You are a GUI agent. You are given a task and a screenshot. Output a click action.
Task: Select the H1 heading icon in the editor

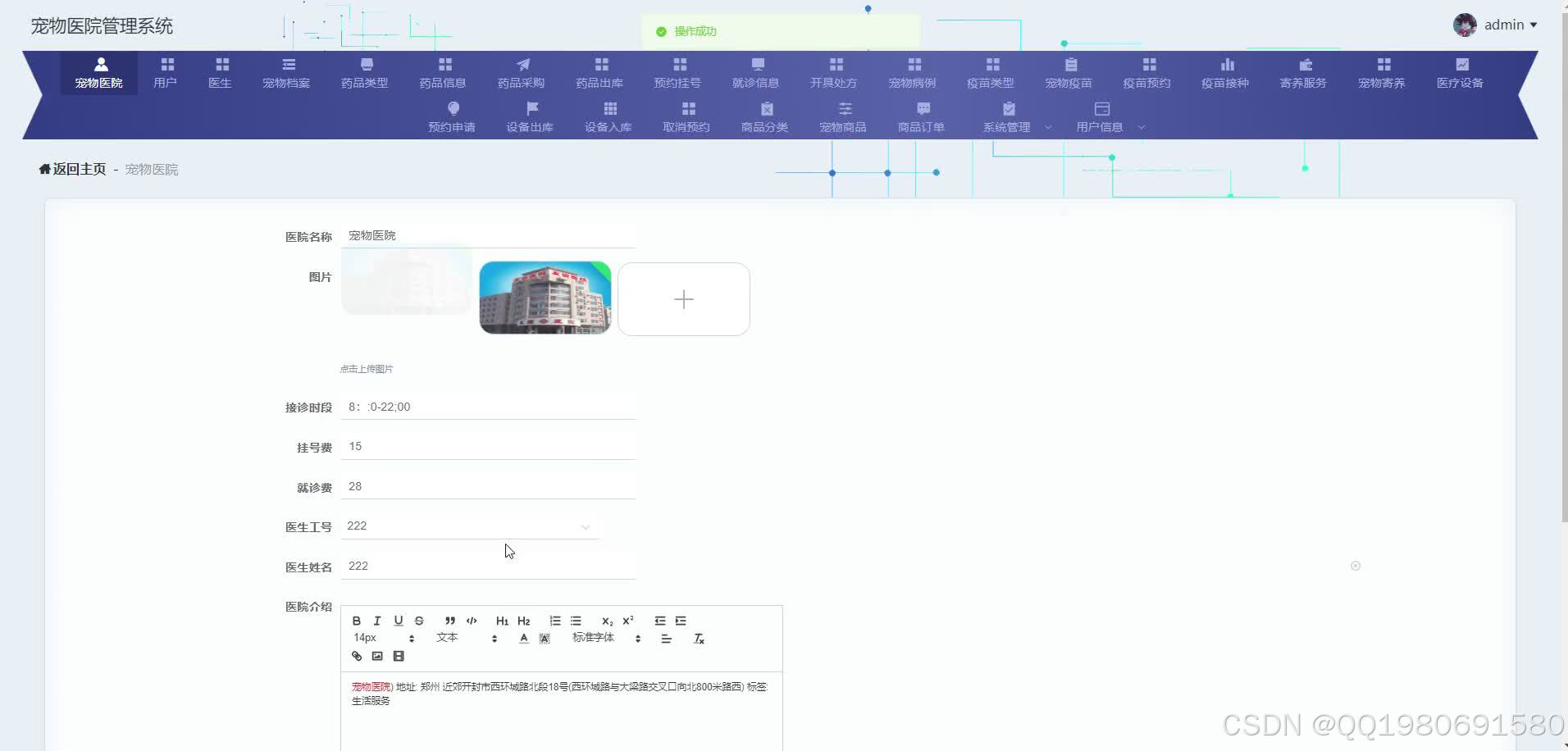tap(503, 621)
